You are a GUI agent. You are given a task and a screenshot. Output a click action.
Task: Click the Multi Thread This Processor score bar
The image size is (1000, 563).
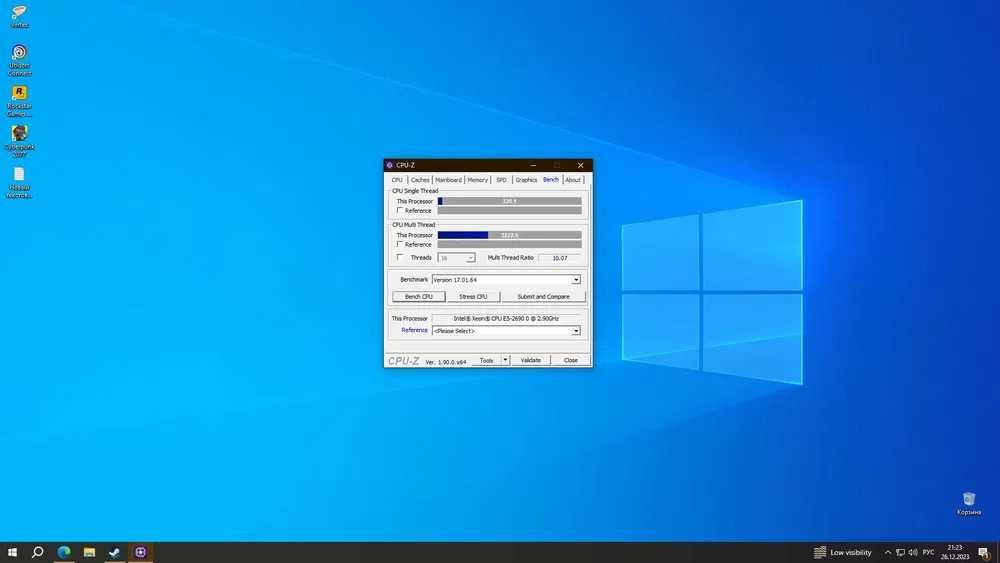pyautogui.click(x=510, y=235)
